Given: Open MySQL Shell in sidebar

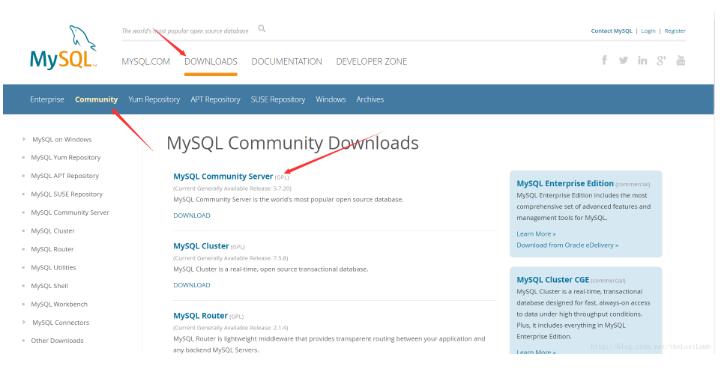Looking at the screenshot, I should pos(49,286).
